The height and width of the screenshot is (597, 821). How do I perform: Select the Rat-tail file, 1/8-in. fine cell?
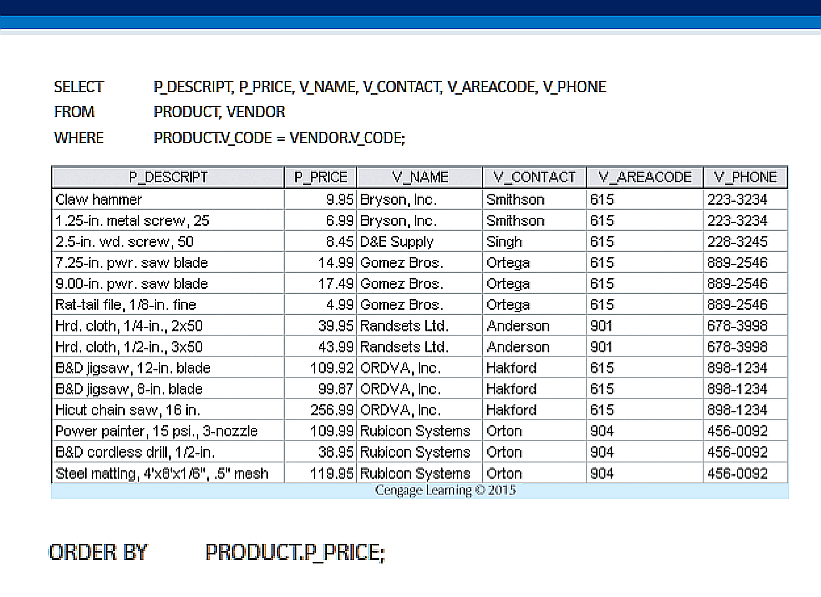126,305
